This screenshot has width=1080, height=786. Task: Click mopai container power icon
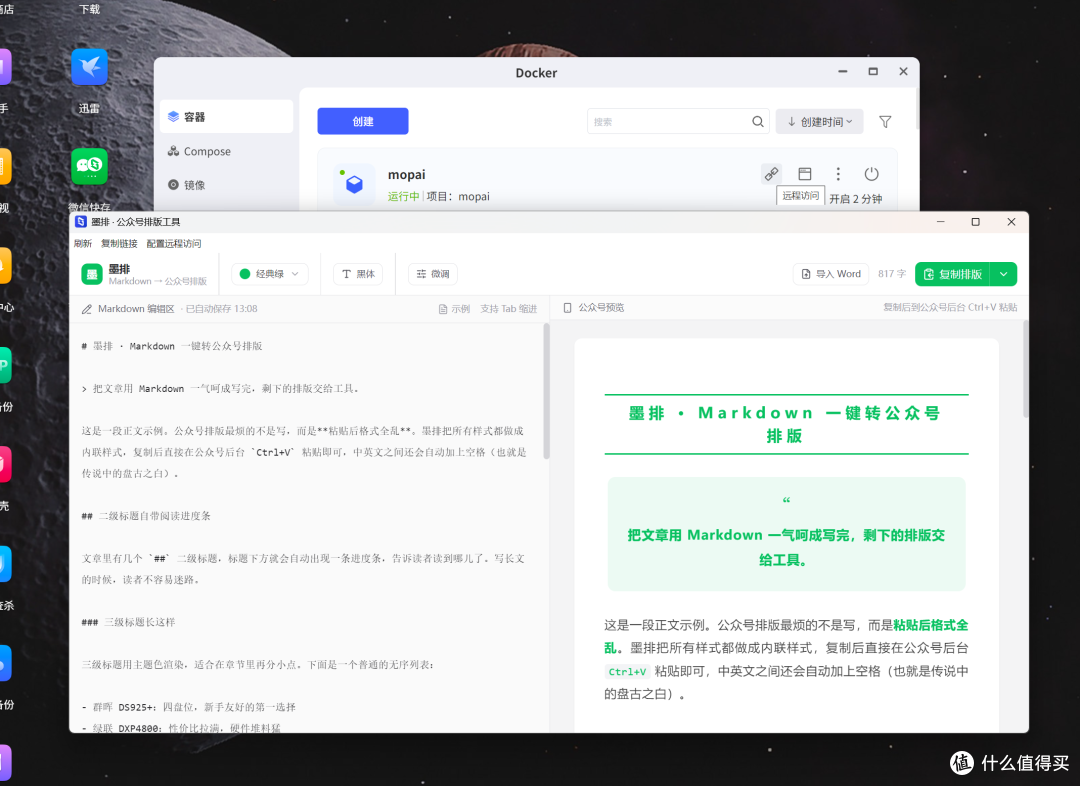pos(871,174)
